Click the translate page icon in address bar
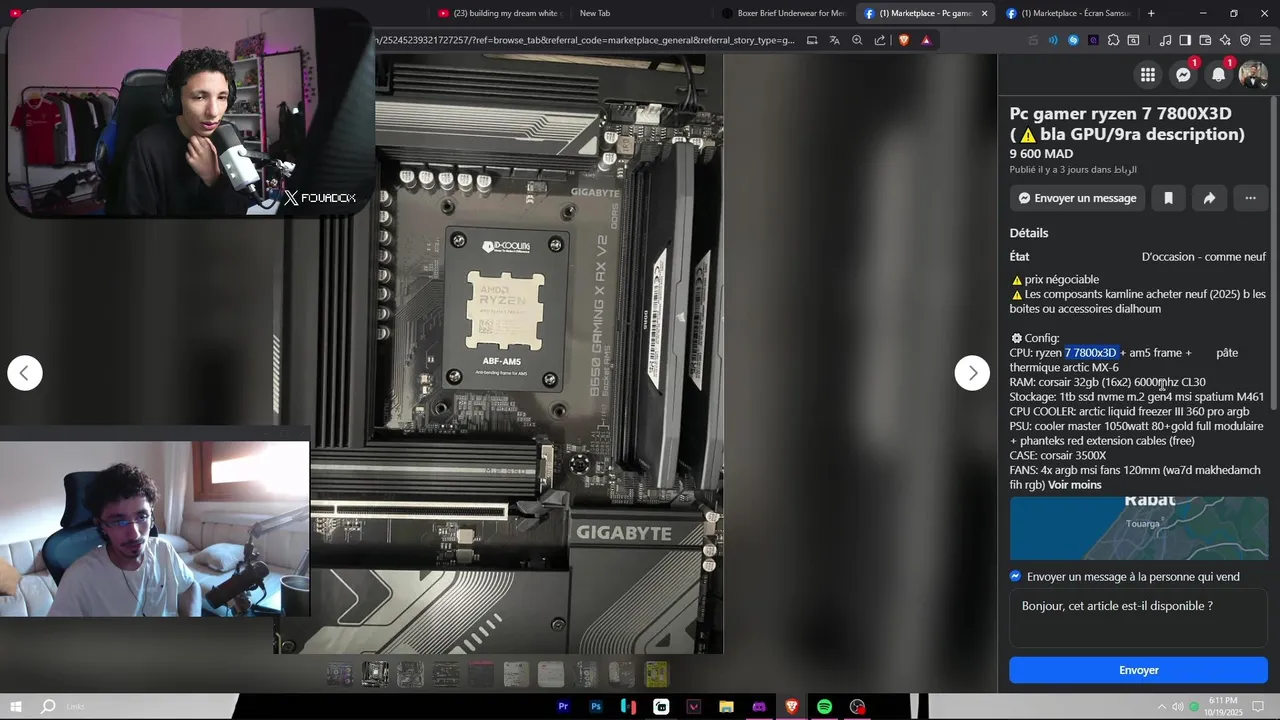The image size is (1280, 720). click(x=834, y=40)
